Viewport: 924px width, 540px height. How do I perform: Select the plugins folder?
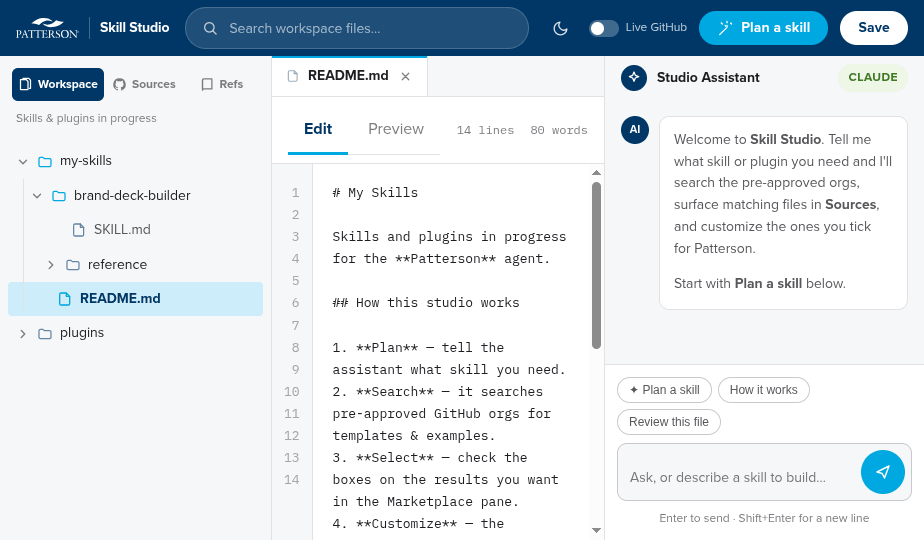tap(136, 333)
